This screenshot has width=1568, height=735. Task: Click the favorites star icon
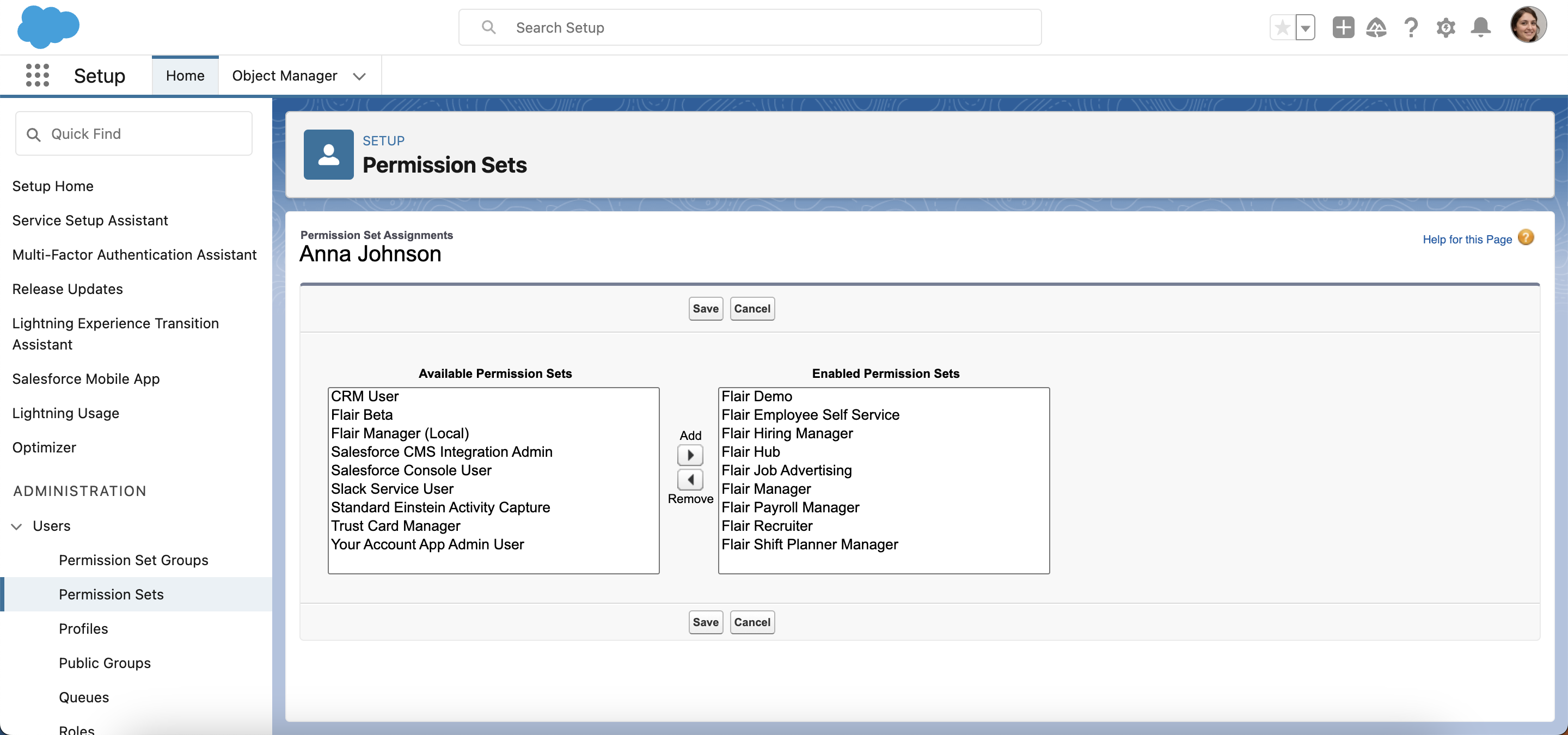pyautogui.click(x=1282, y=27)
